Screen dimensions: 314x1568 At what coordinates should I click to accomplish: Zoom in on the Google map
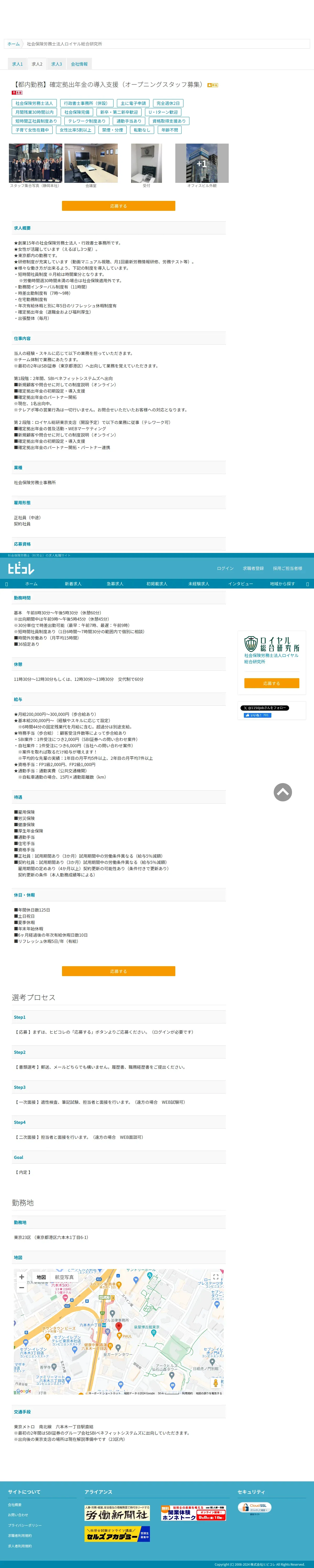[x=21, y=1277]
